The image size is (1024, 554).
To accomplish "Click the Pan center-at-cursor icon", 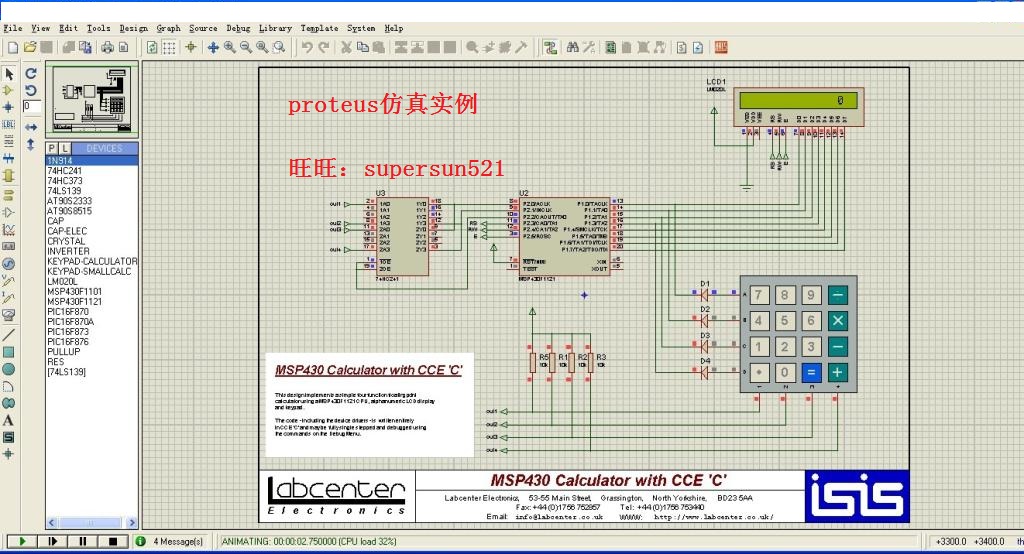I will (213, 47).
